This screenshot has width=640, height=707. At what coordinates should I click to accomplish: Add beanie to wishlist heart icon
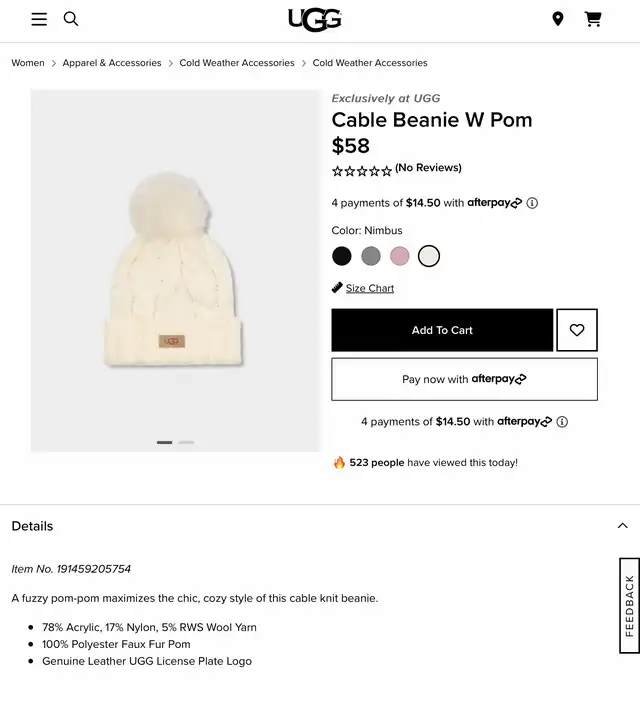pyautogui.click(x=577, y=330)
